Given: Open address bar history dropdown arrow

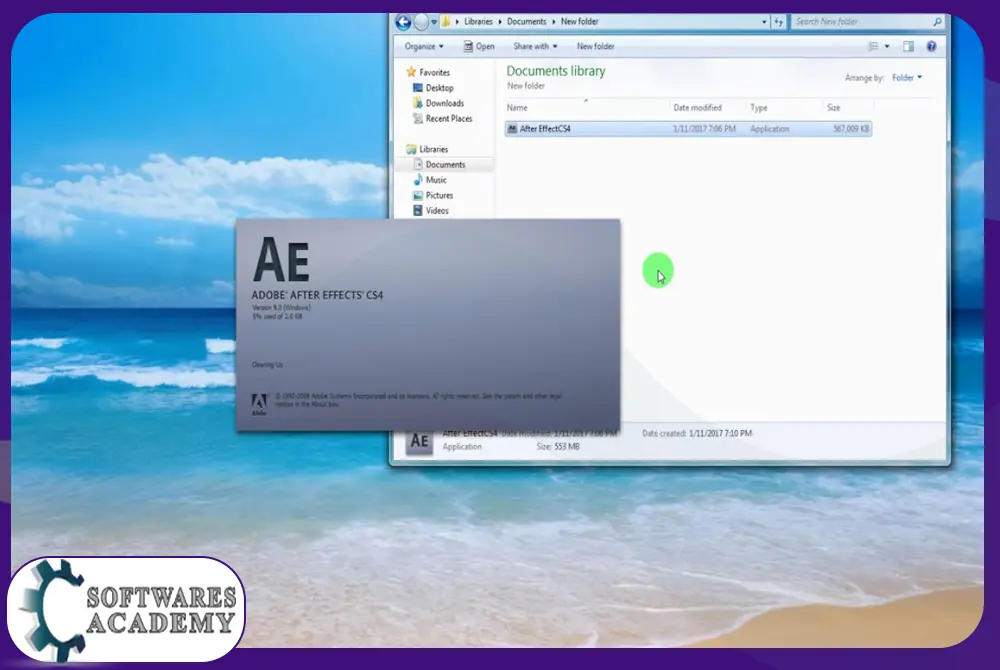Looking at the screenshot, I should pos(764,22).
